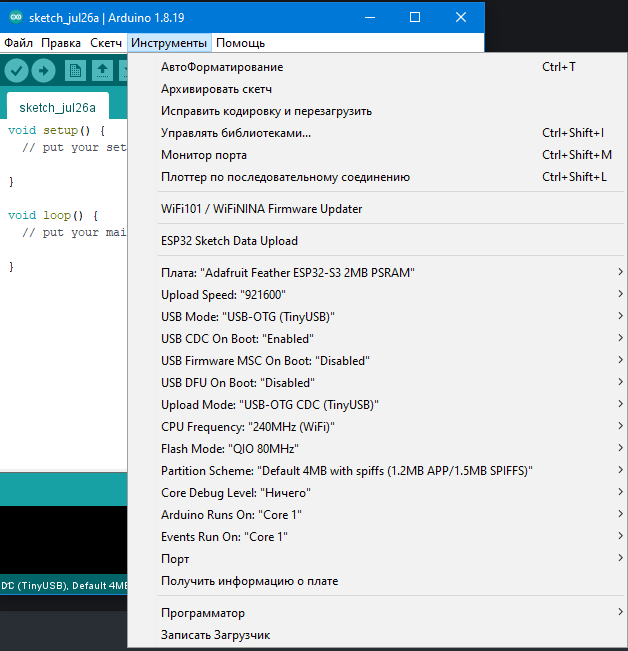Expand Events Run On submenu
This screenshot has width=628, height=651.
[377, 537]
